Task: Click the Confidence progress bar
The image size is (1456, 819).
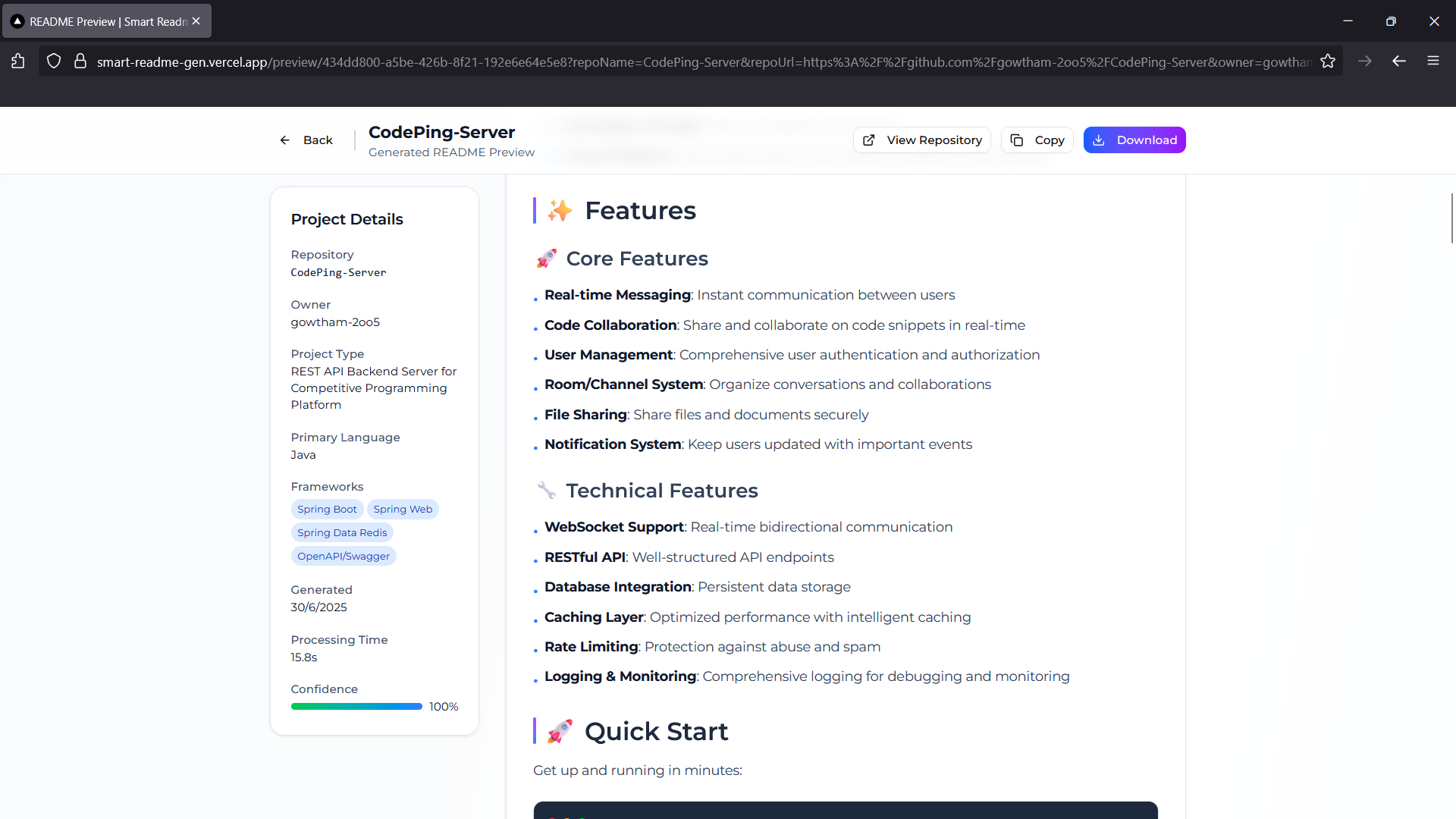Action: click(356, 707)
